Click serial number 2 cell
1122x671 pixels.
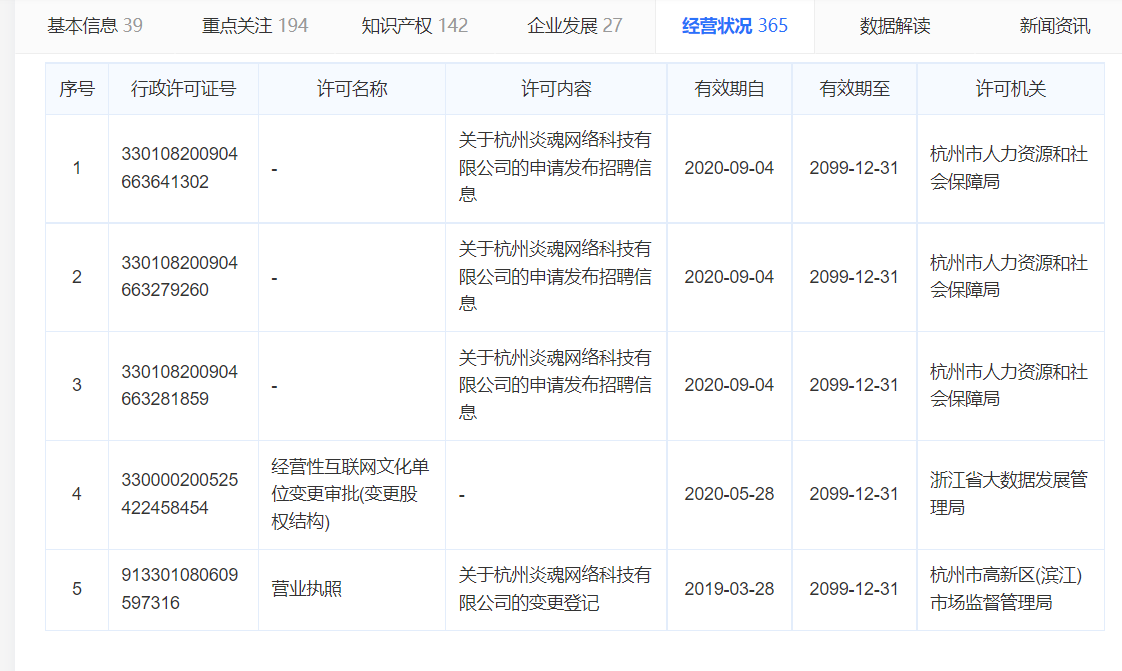77,277
